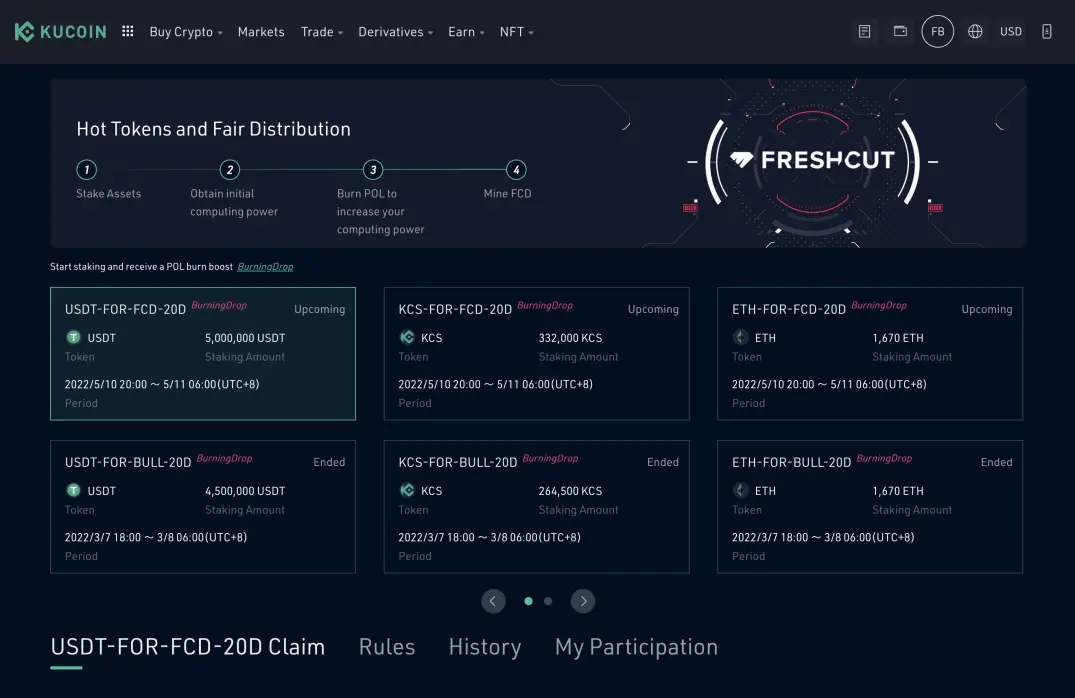Open the mobile app download icon

click(x=1046, y=32)
